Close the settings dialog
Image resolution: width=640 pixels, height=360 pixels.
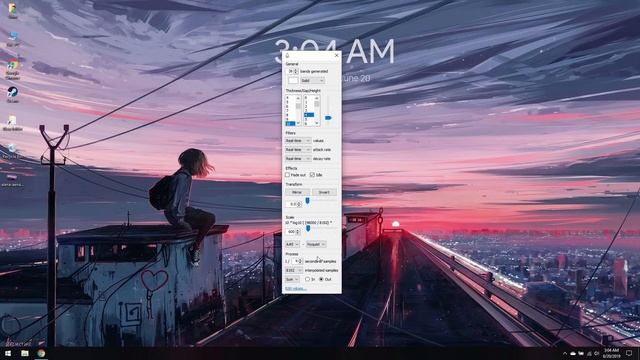point(336,56)
